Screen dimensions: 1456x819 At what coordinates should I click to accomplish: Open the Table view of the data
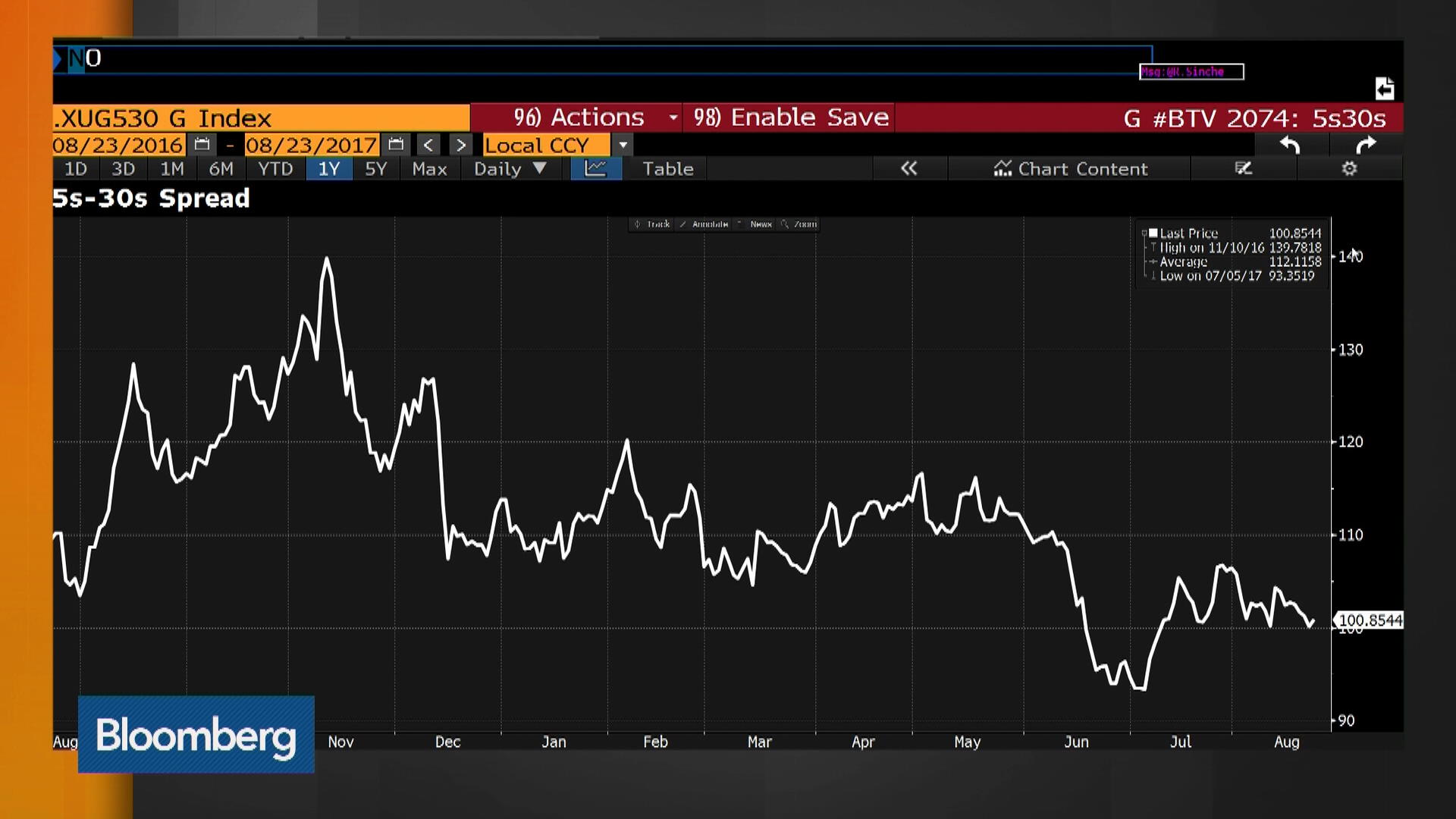tap(666, 169)
